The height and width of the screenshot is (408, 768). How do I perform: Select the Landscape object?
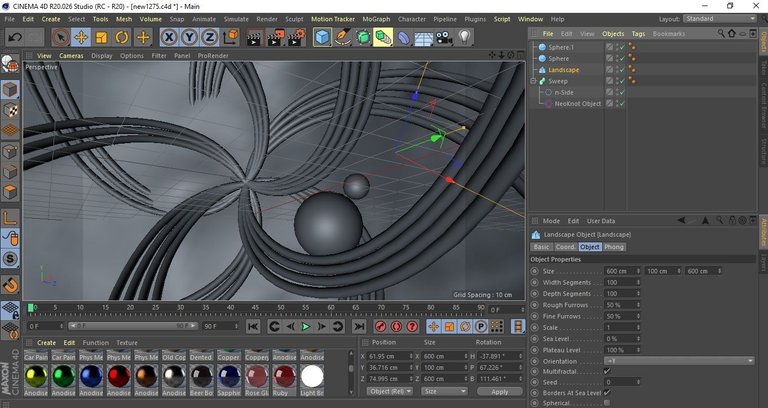(563, 70)
